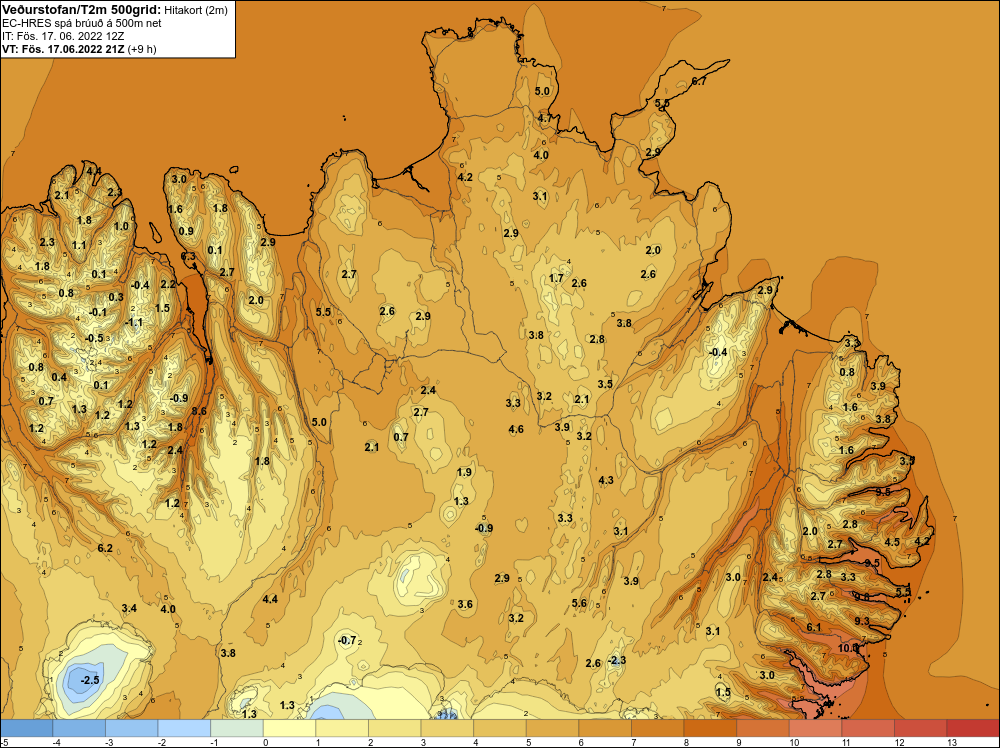
Task: Click the legend swatch between 6 and 7
Action: tap(605, 728)
